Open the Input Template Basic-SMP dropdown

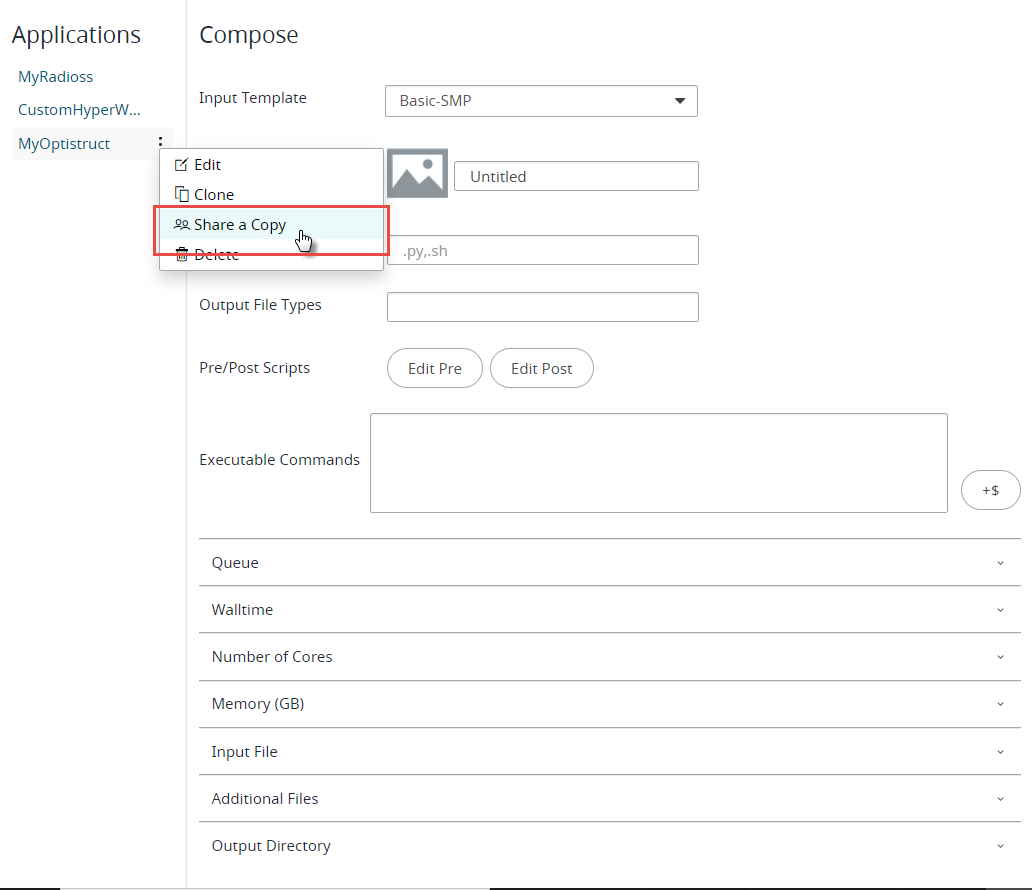pyautogui.click(x=541, y=101)
